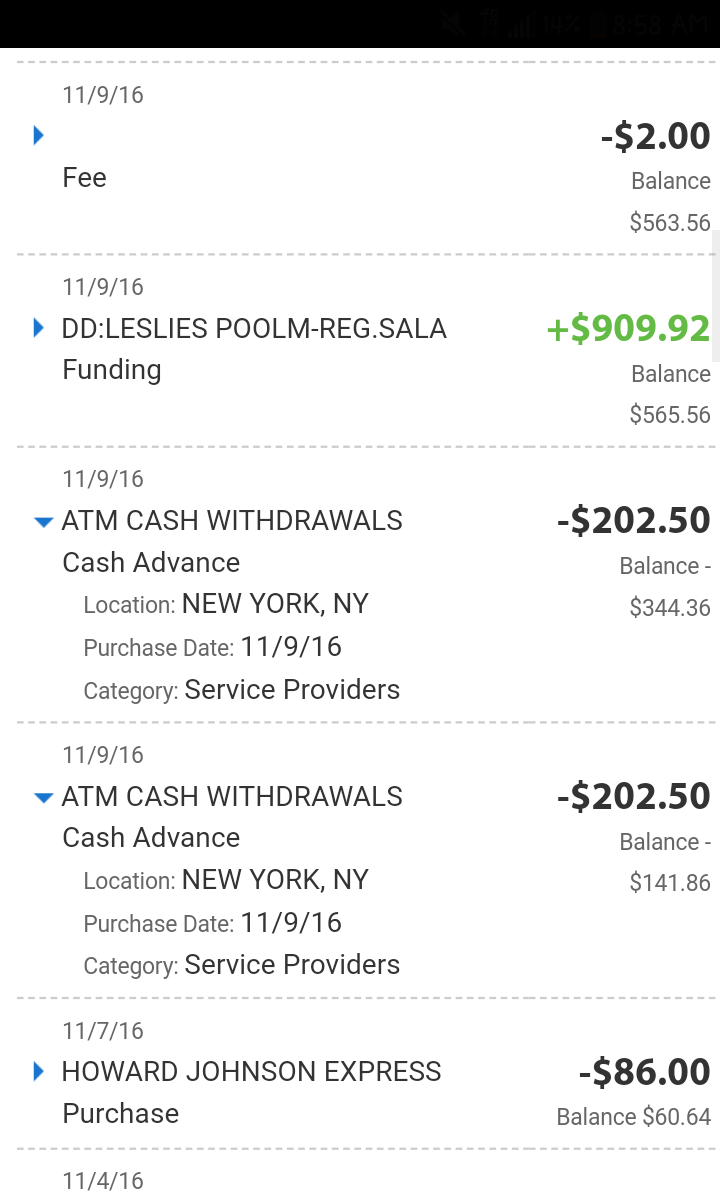The image size is (720, 1199).
Task: Collapse the ATM withdrawal with balance -$141.86
Action: pos(43,797)
